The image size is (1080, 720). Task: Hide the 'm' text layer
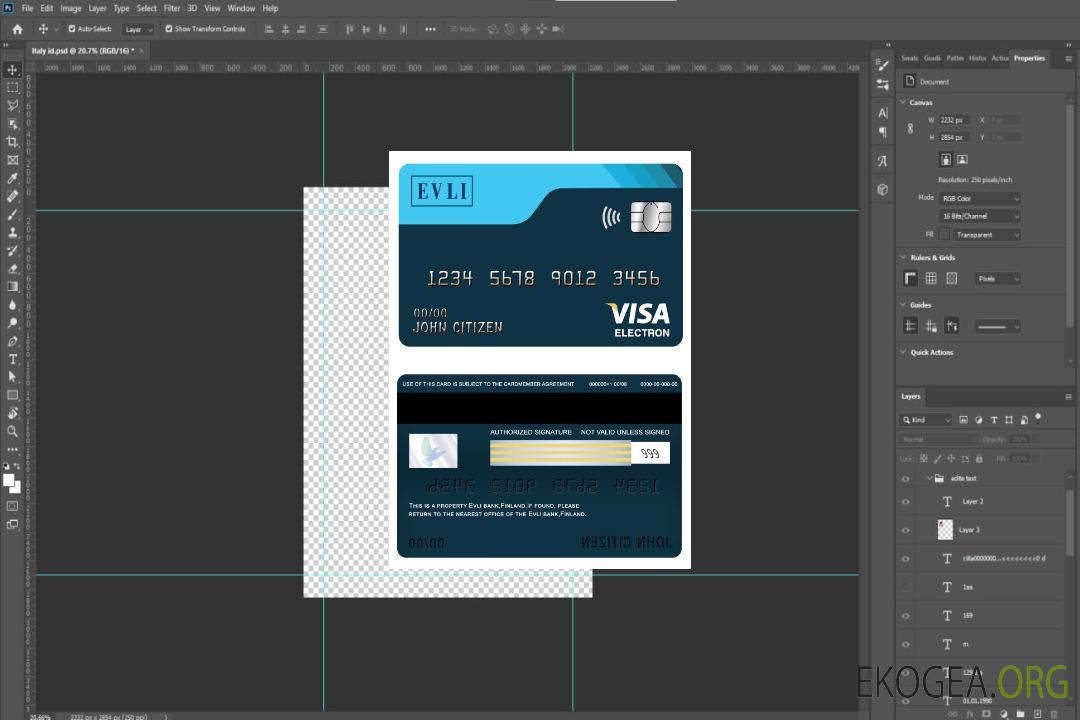[906, 644]
